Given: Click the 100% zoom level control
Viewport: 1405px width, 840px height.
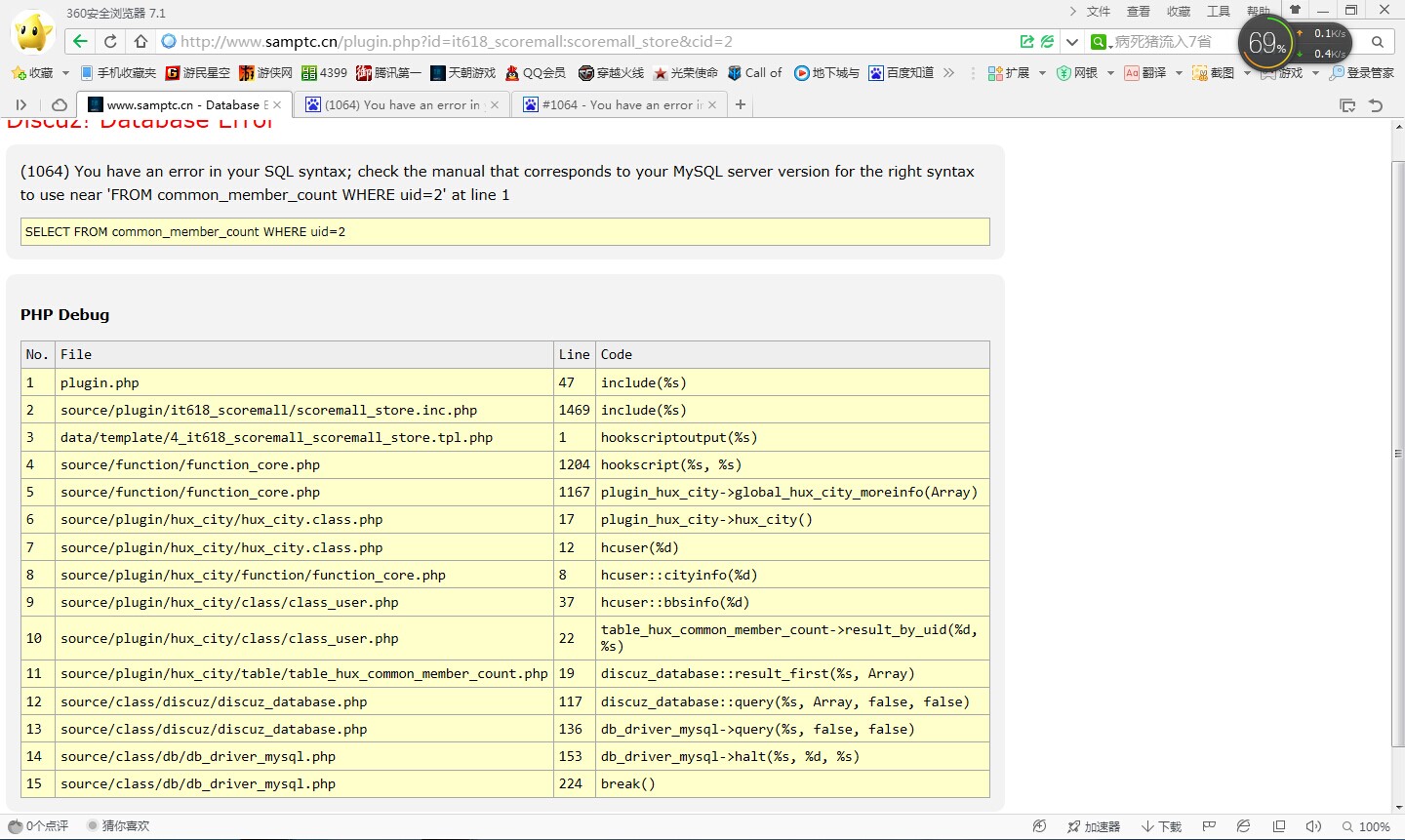Looking at the screenshot, I should [x=1366, y=826].
